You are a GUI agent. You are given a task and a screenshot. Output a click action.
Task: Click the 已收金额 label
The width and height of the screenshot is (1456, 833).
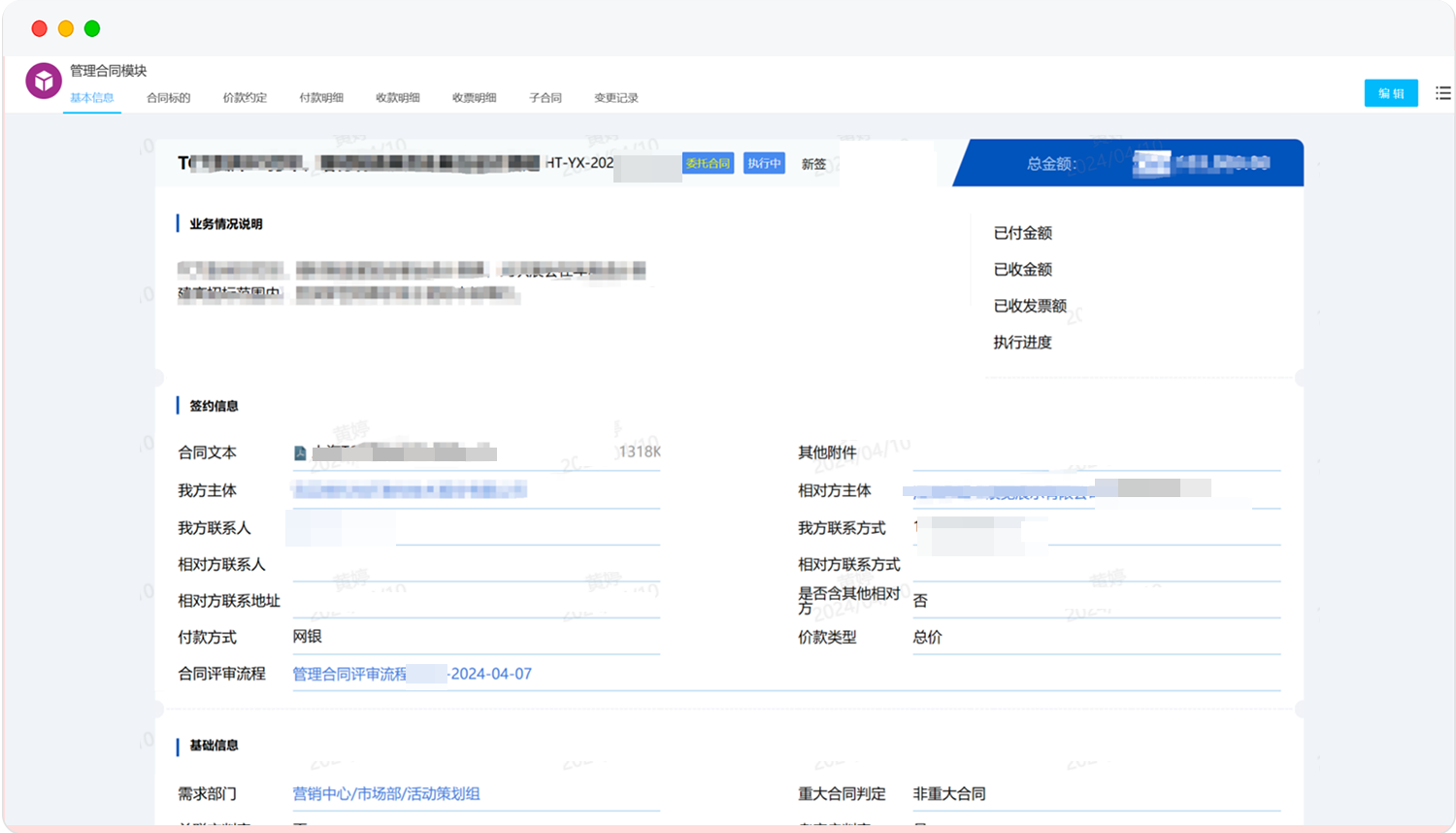point(1023,269)
